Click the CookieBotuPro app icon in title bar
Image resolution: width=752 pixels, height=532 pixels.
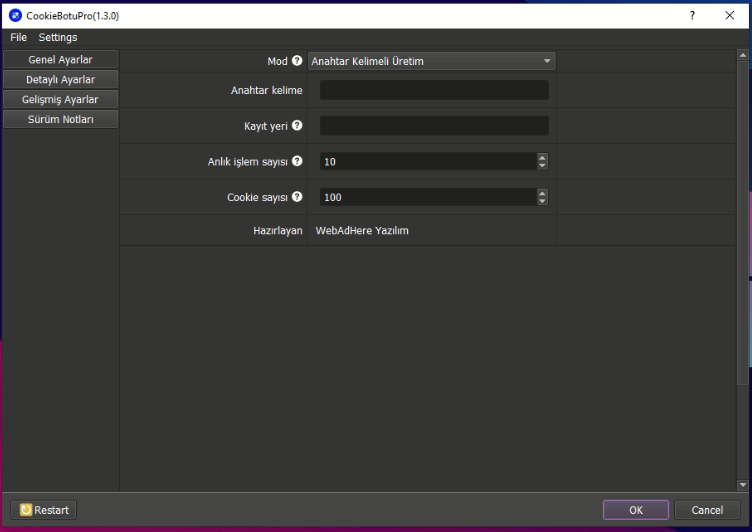[14, 16]
